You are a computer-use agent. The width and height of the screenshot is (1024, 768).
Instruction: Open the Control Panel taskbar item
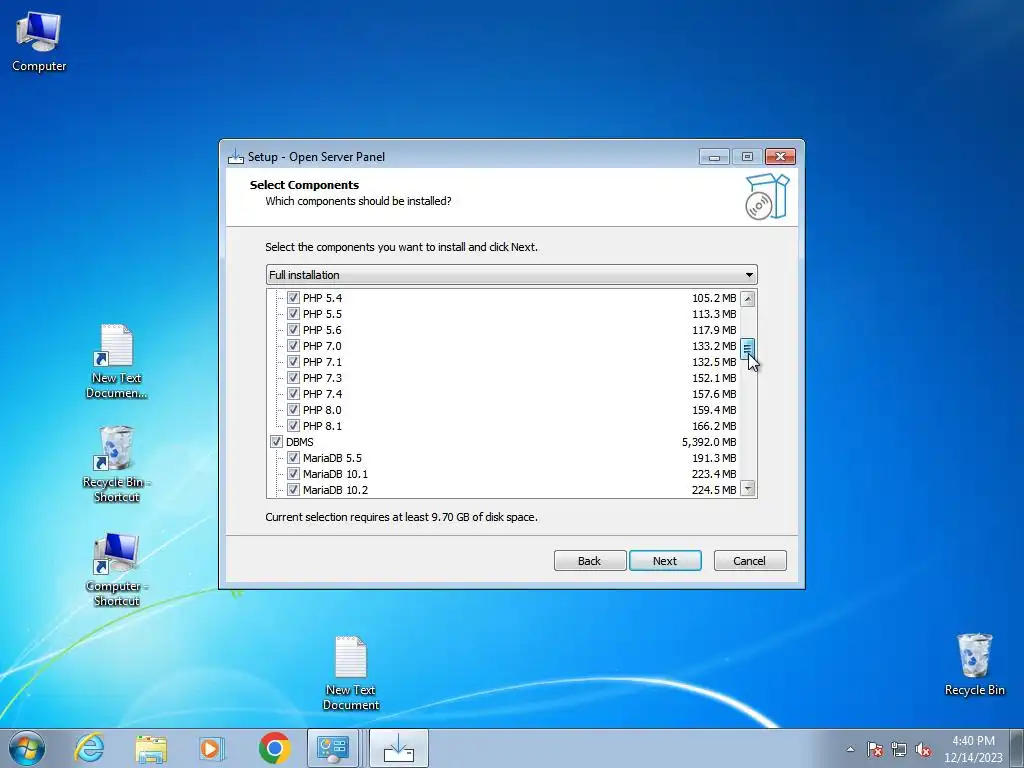coord(333,748)
